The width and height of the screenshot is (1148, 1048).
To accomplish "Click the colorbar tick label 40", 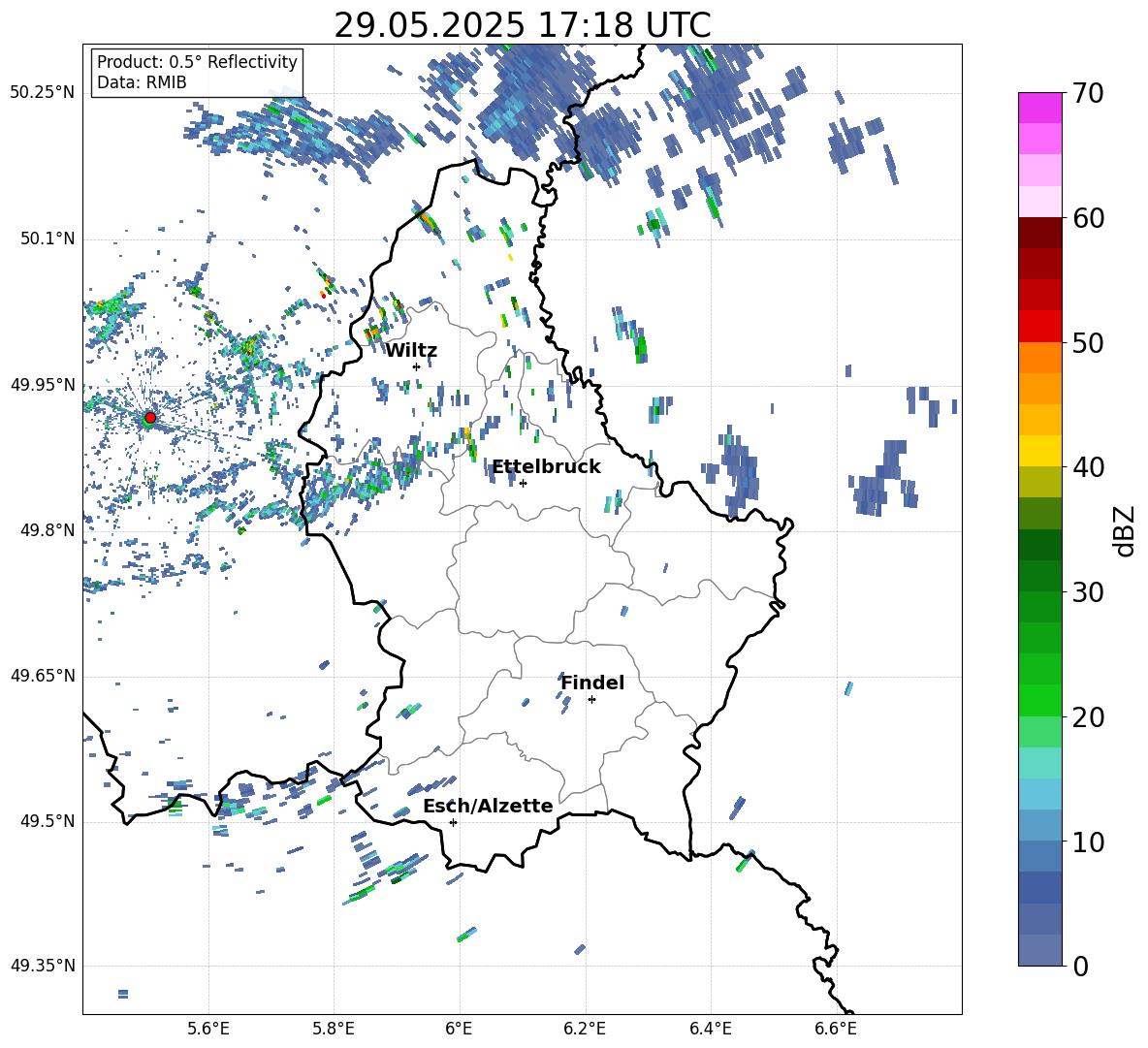I will click(1089, 467).
